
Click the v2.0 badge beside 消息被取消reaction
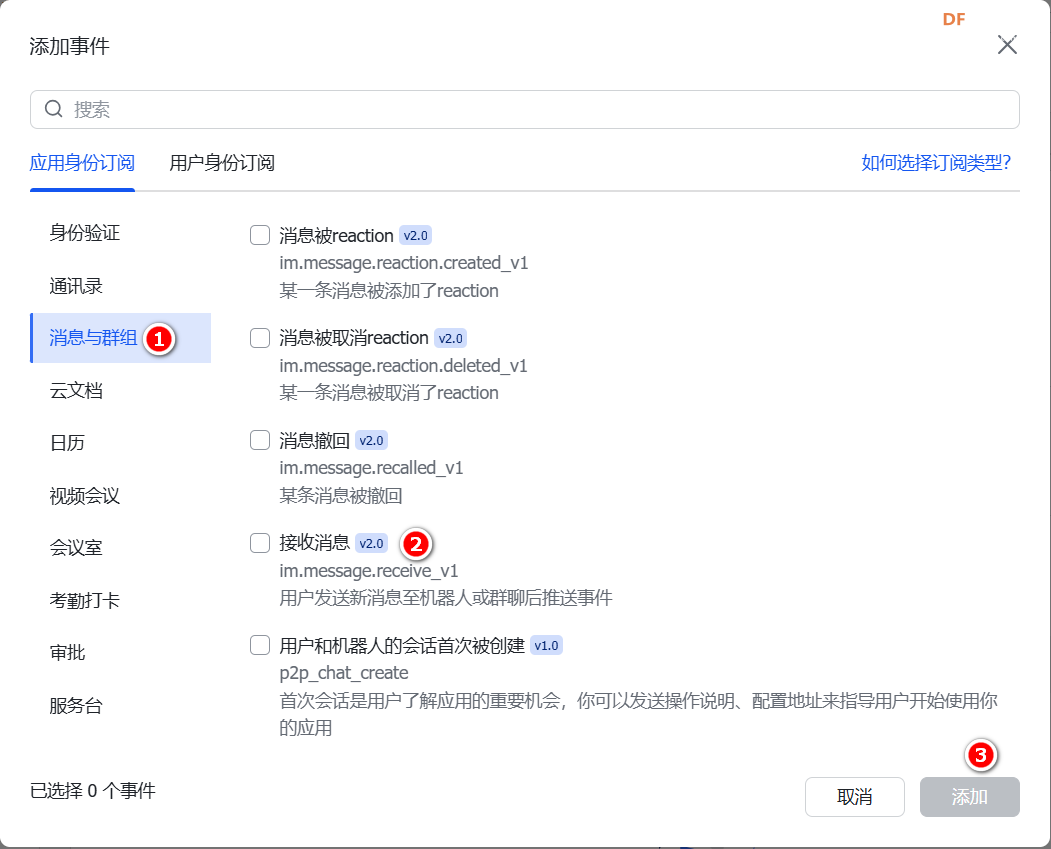point(450,338)
